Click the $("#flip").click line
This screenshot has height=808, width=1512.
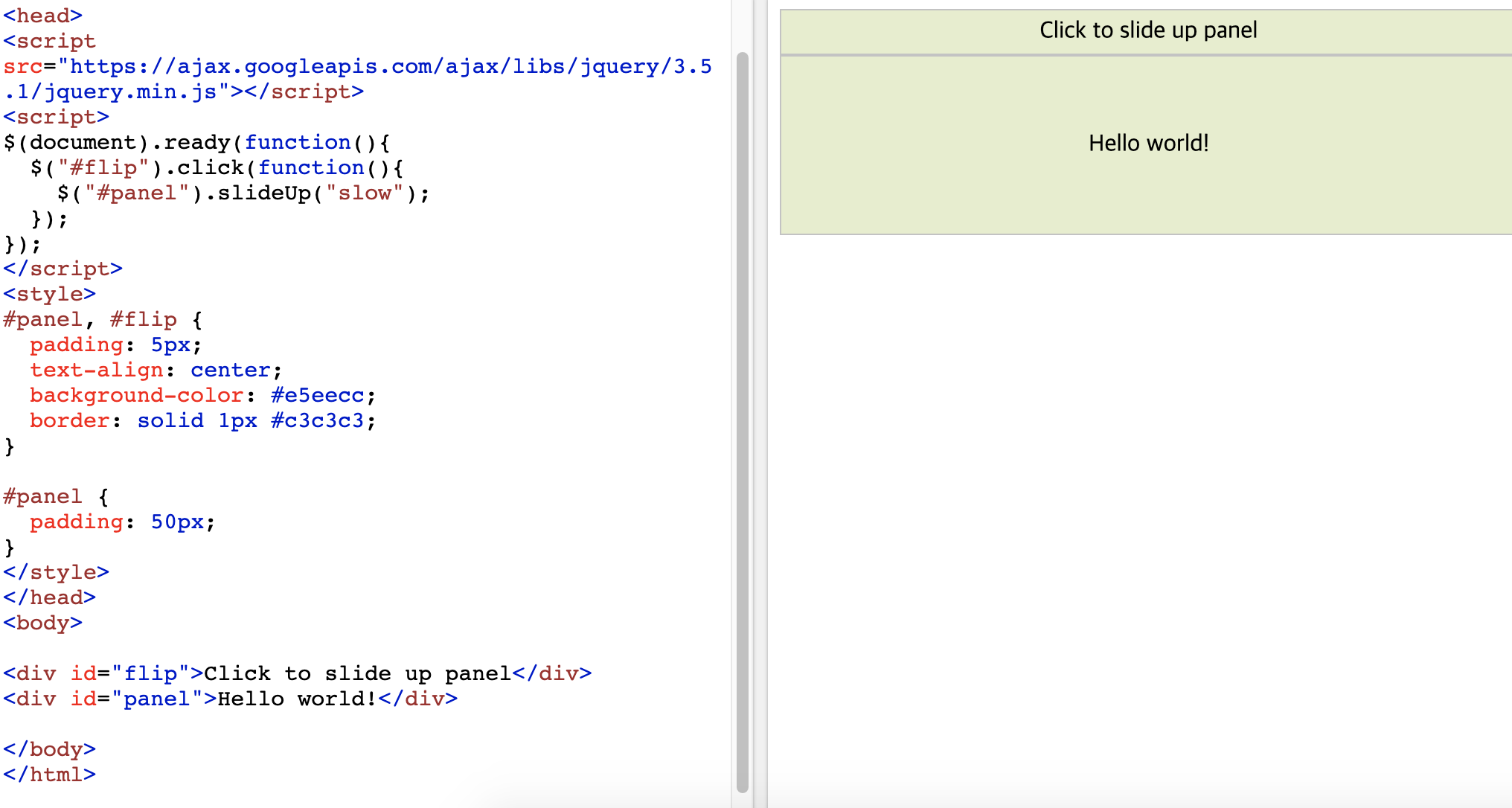216,168
